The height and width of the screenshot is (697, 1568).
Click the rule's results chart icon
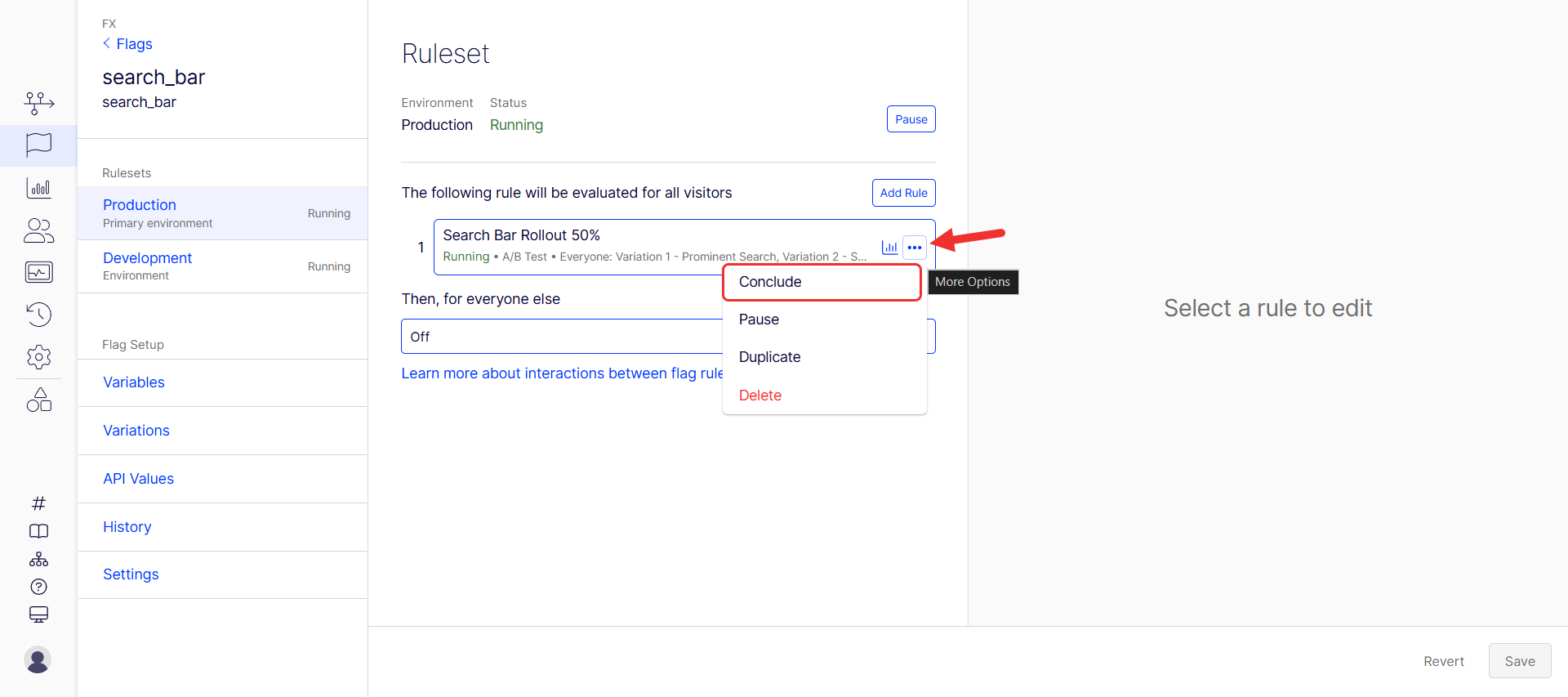point(889,247)
